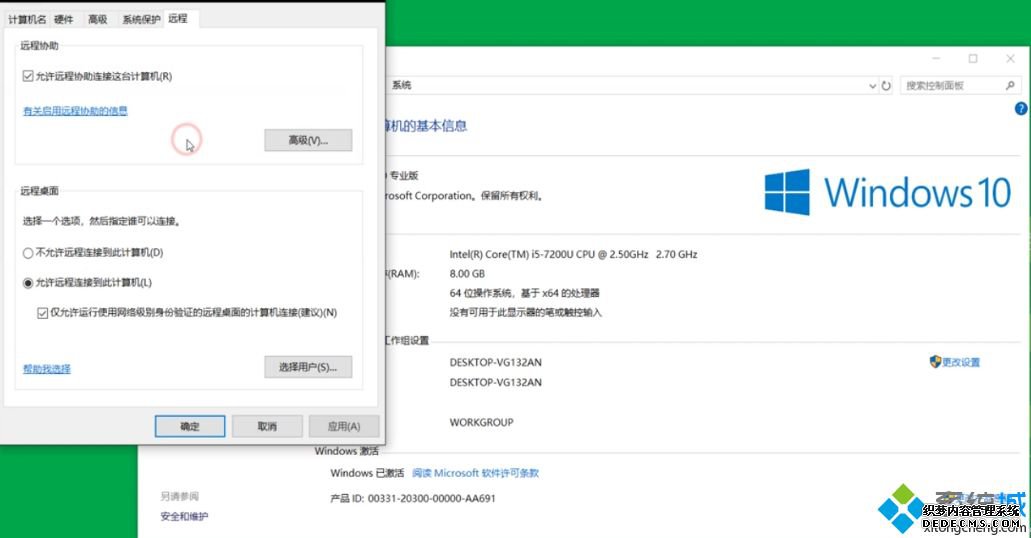Click the 选择用户(S)... button
Screen dimensions: 1031x538
(x=308, y=367)
